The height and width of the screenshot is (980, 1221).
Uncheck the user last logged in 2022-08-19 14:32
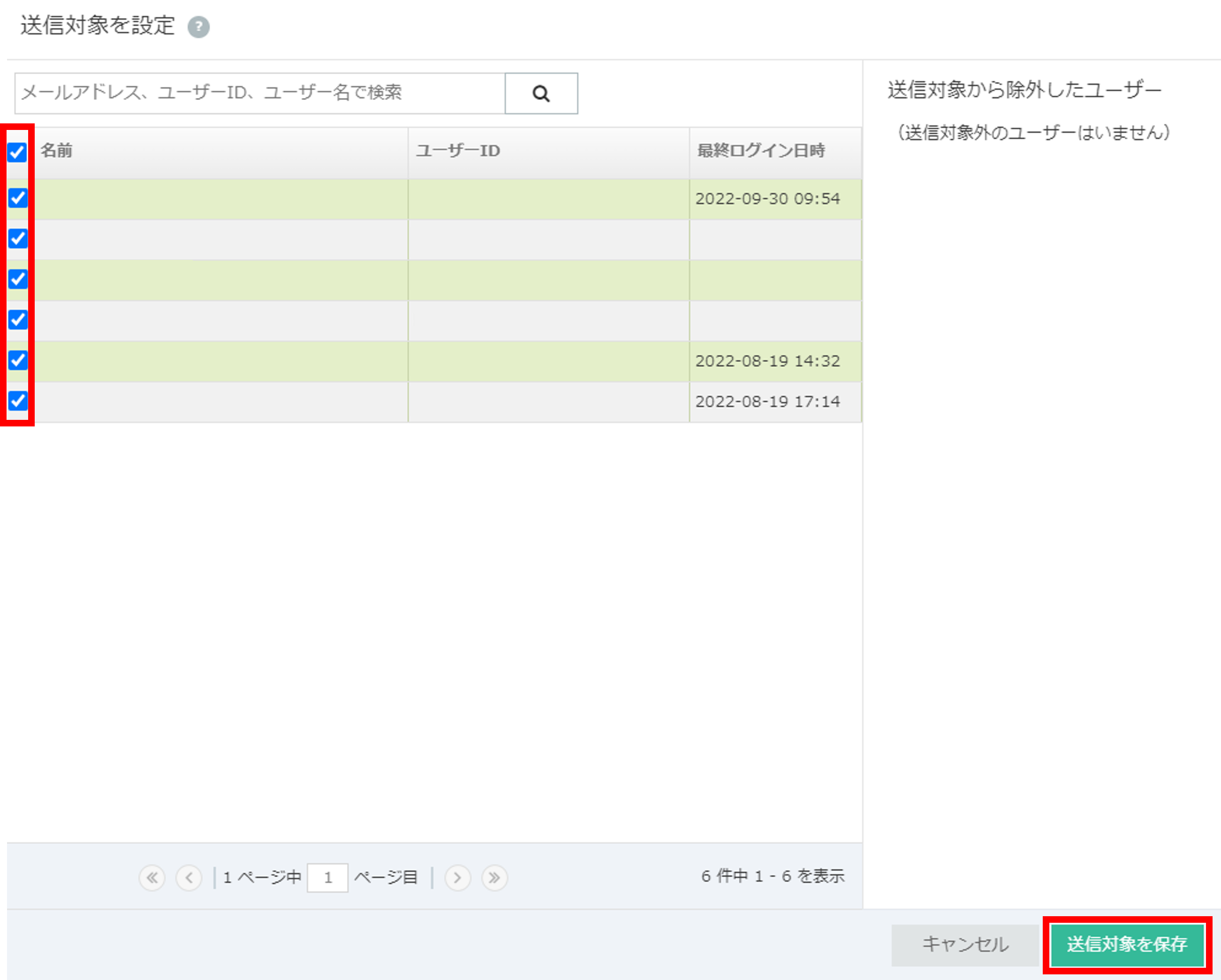tap(17, 361)
